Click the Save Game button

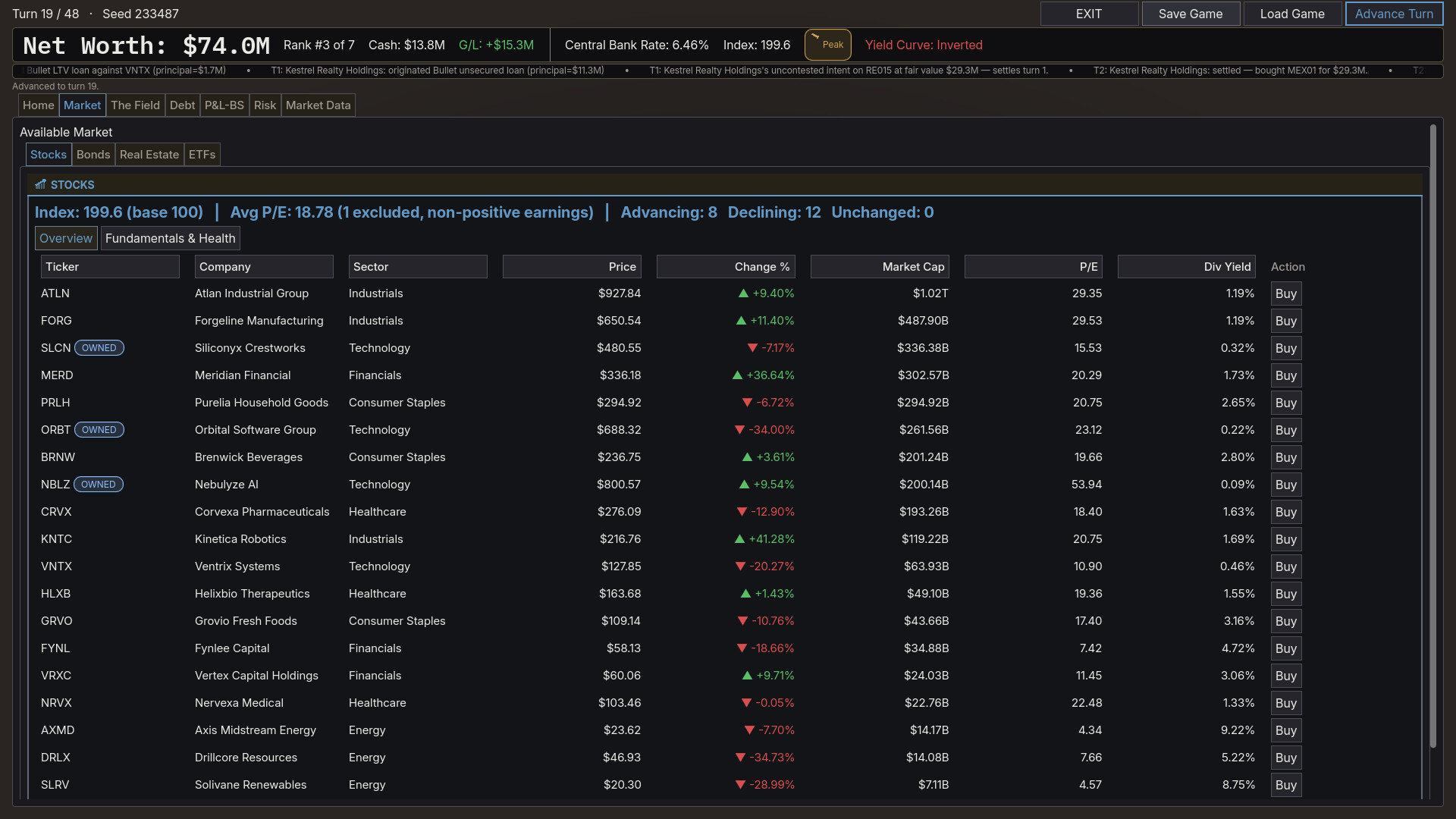(x=1191, y=14)
